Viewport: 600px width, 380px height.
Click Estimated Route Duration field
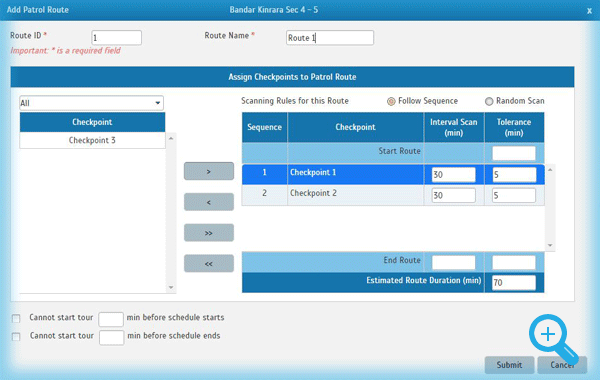(514, 282)
